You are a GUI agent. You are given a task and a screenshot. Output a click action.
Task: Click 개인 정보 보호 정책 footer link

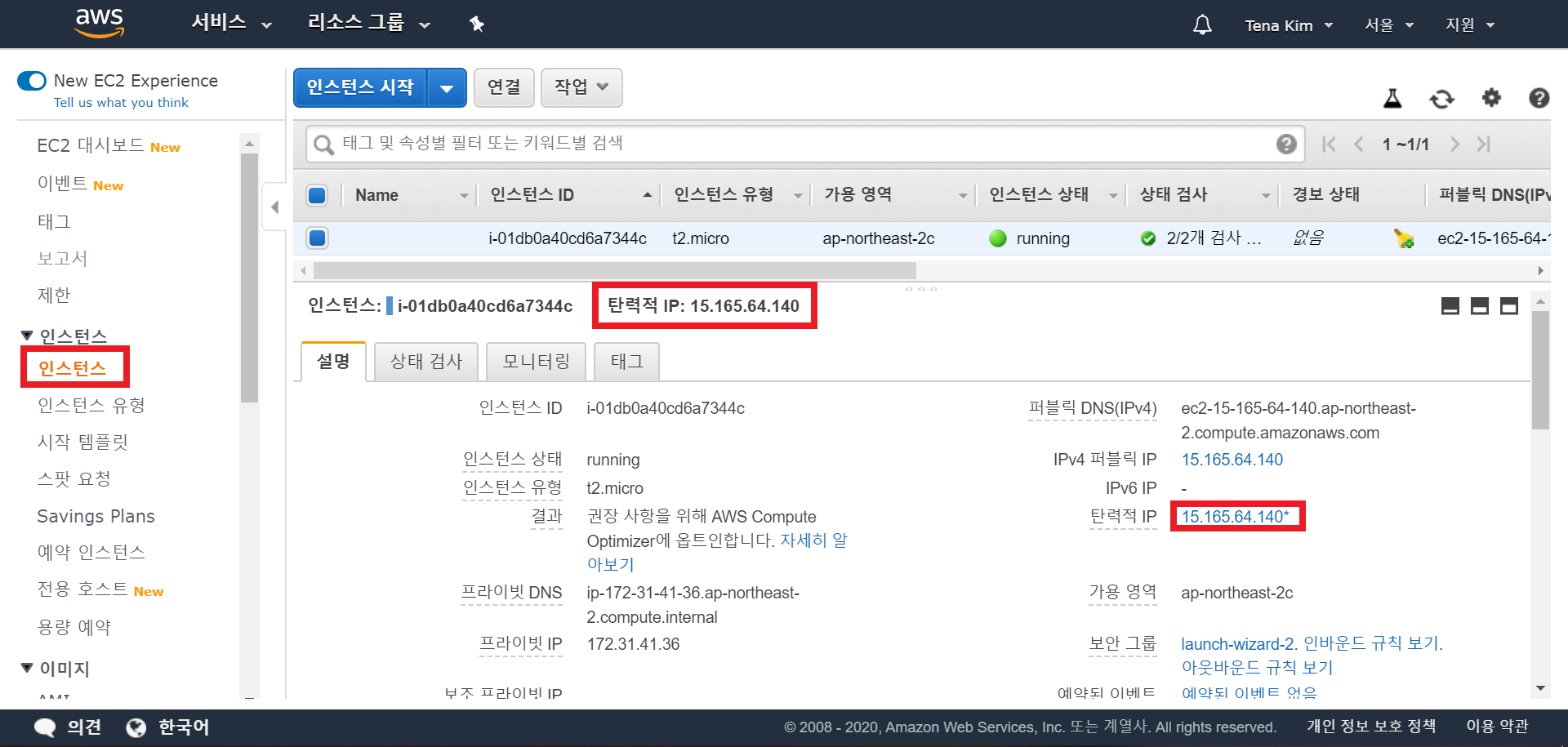[x=1371, y=727]
